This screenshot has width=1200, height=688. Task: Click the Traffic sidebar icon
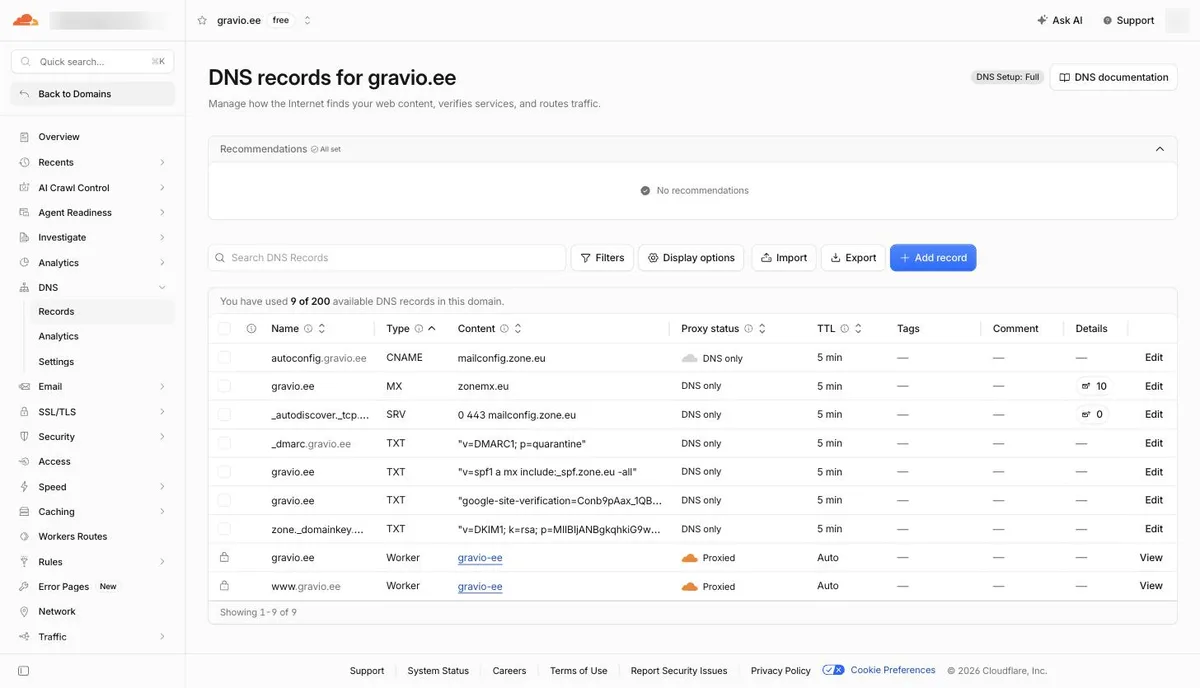24,636
